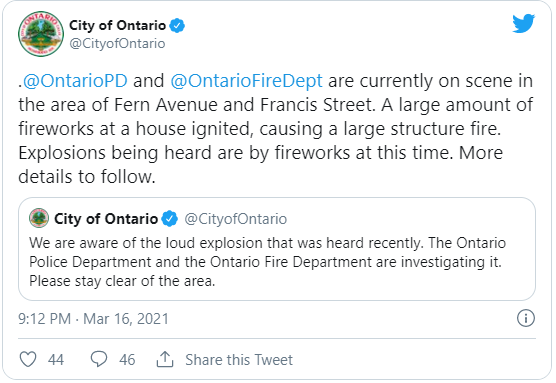Click the @CityofOntario handle under the author name
The height and width of the screenshot is (383, 556).
pos(117,44)
